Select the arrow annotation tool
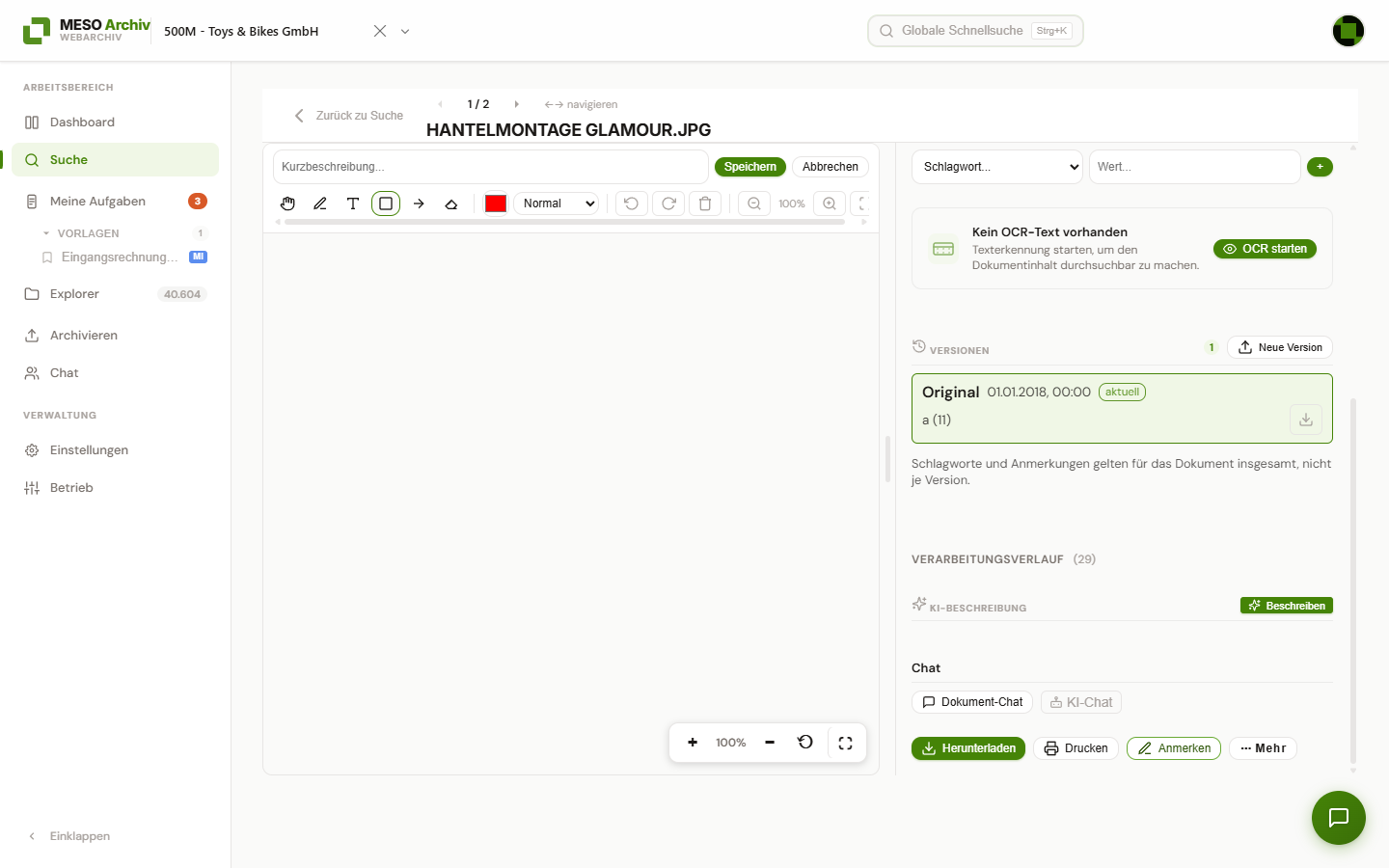1389x868 pixels. pyautogui.click(x=419, y=203)
